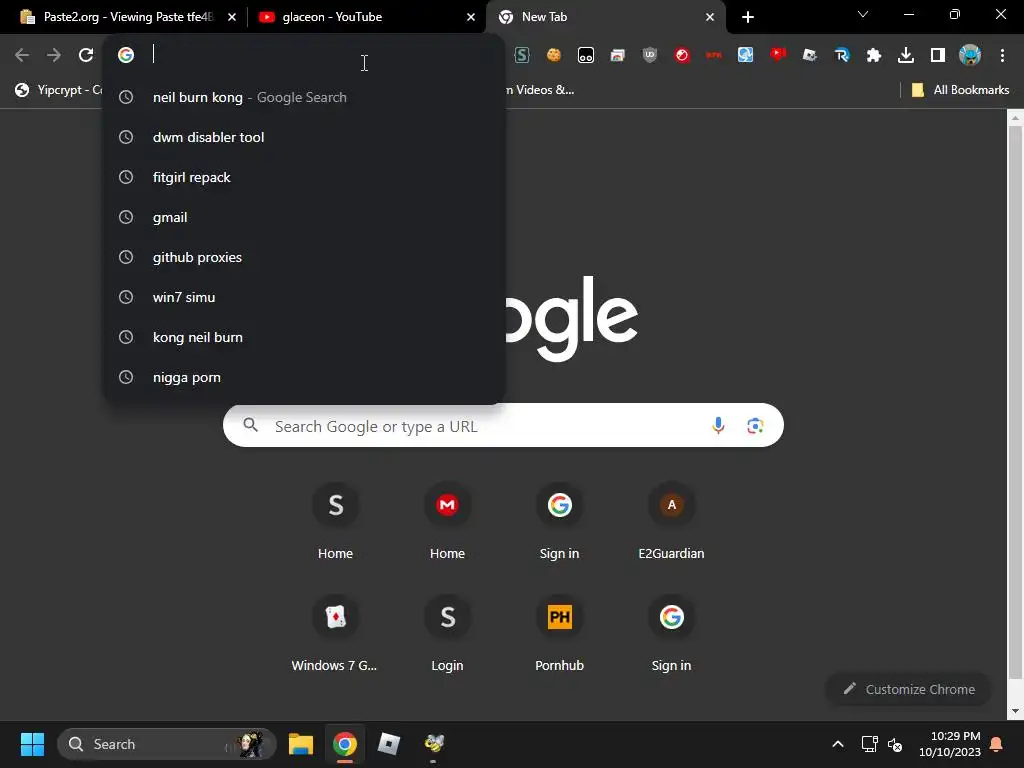
Task: Open the 'Sign in' shortcut beside E2Guardian
Action: click(560, 521)
